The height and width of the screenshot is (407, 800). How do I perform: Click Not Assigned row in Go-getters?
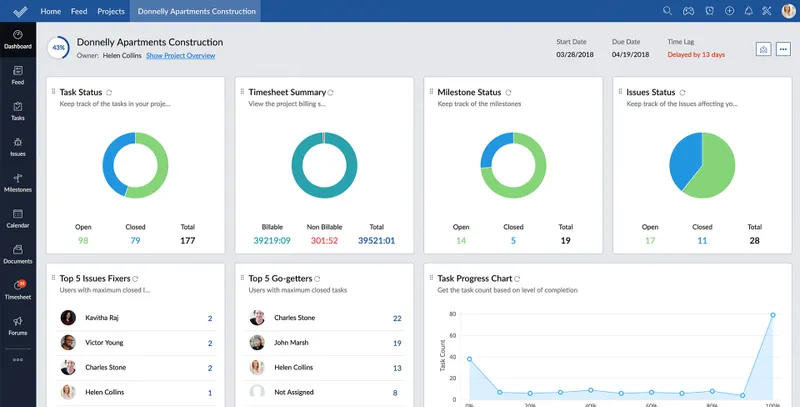coord(324,392)
